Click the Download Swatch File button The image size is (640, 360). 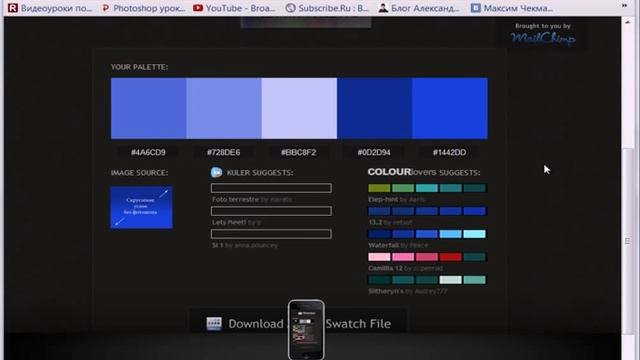(298, 324)
